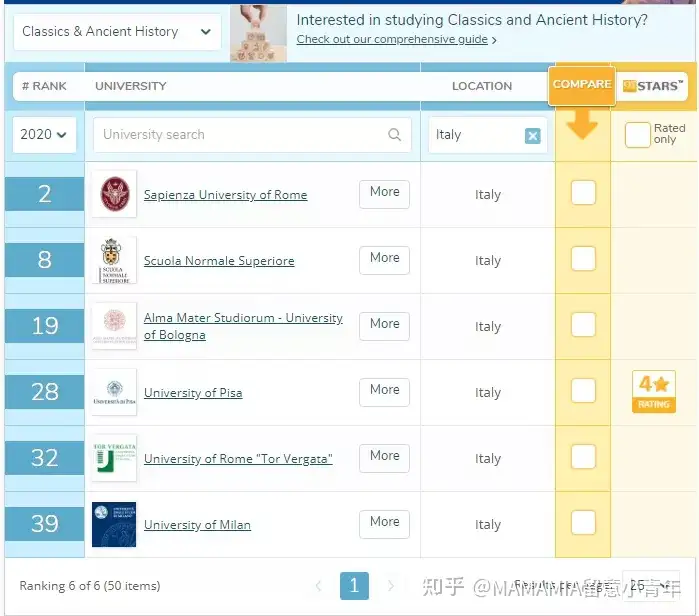
Task: Click the magnifier search icon
Action: [395, 135]
